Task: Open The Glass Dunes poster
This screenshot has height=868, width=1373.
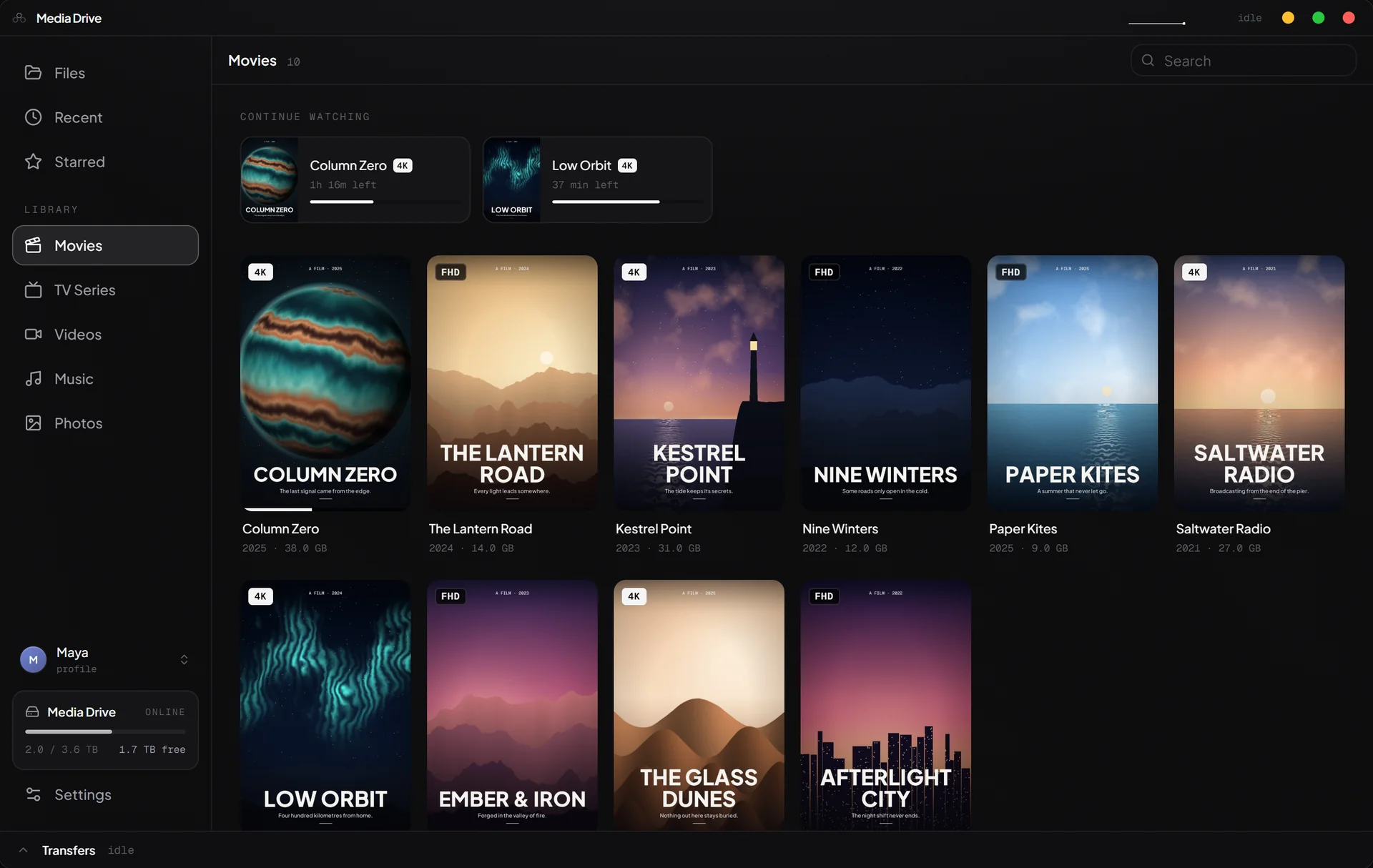Action: click(699, 705)
